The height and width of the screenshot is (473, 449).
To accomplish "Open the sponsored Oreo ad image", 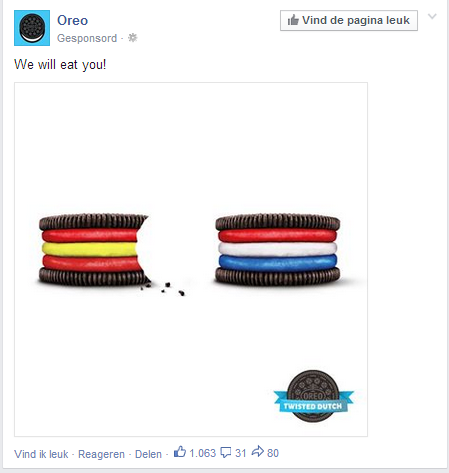I will point(191,259).
